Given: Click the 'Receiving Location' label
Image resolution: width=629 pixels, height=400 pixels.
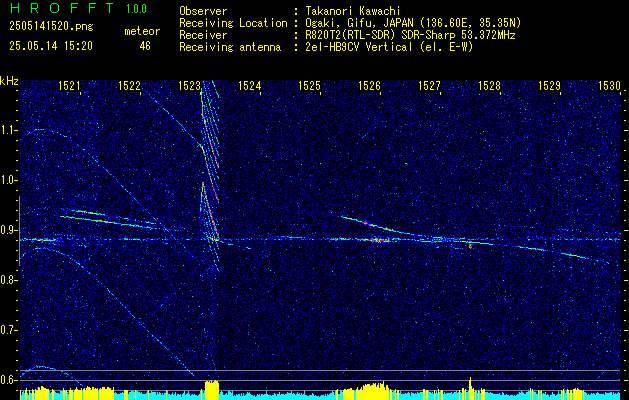Looking at the screenshot, I should pyautogui.click(x=233, y=23).
